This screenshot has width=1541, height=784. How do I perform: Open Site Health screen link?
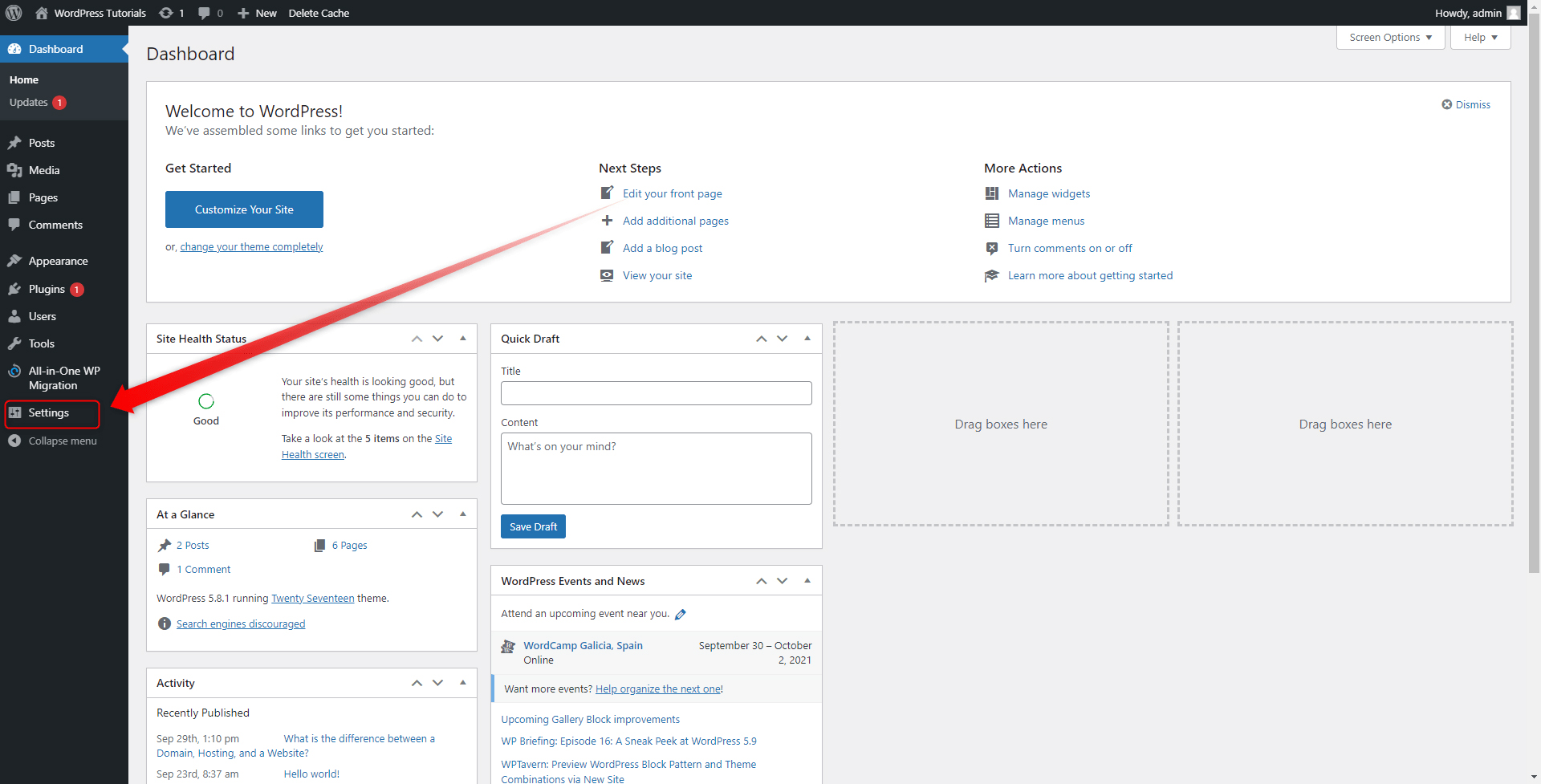[367, 447]
